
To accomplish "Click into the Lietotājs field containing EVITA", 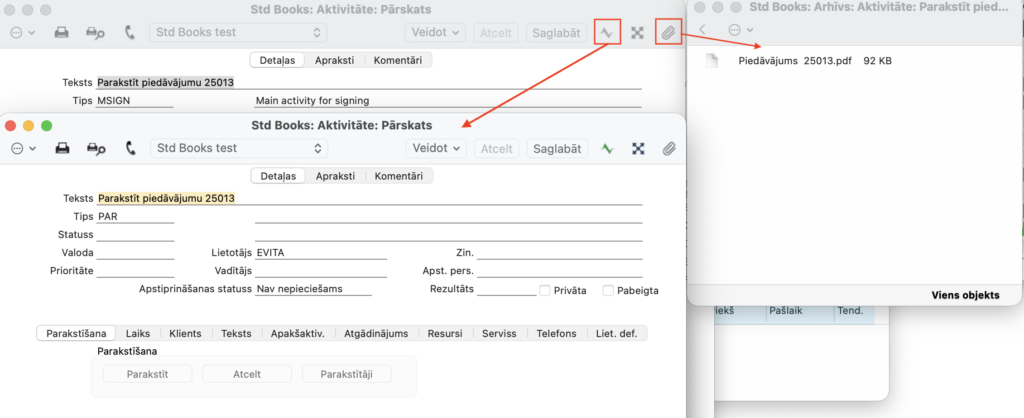I will click(x=320, y=253).
